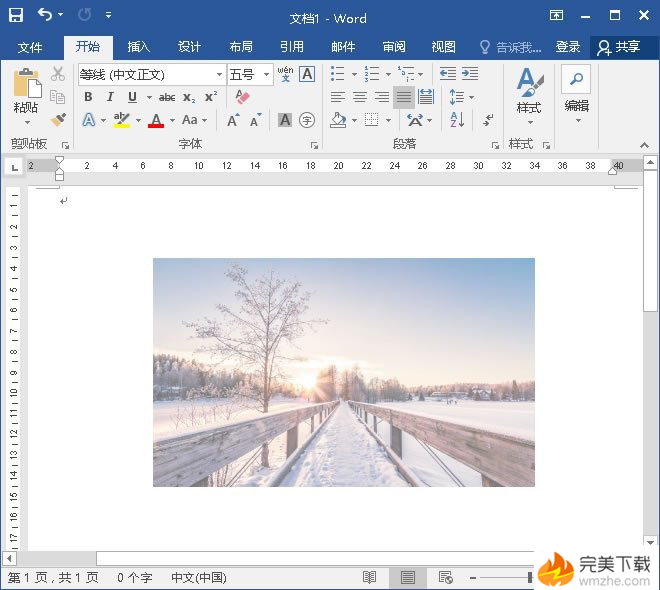The image size is (660, 590).
Task: Click the Paste clipboard icon
Action: 27,83
